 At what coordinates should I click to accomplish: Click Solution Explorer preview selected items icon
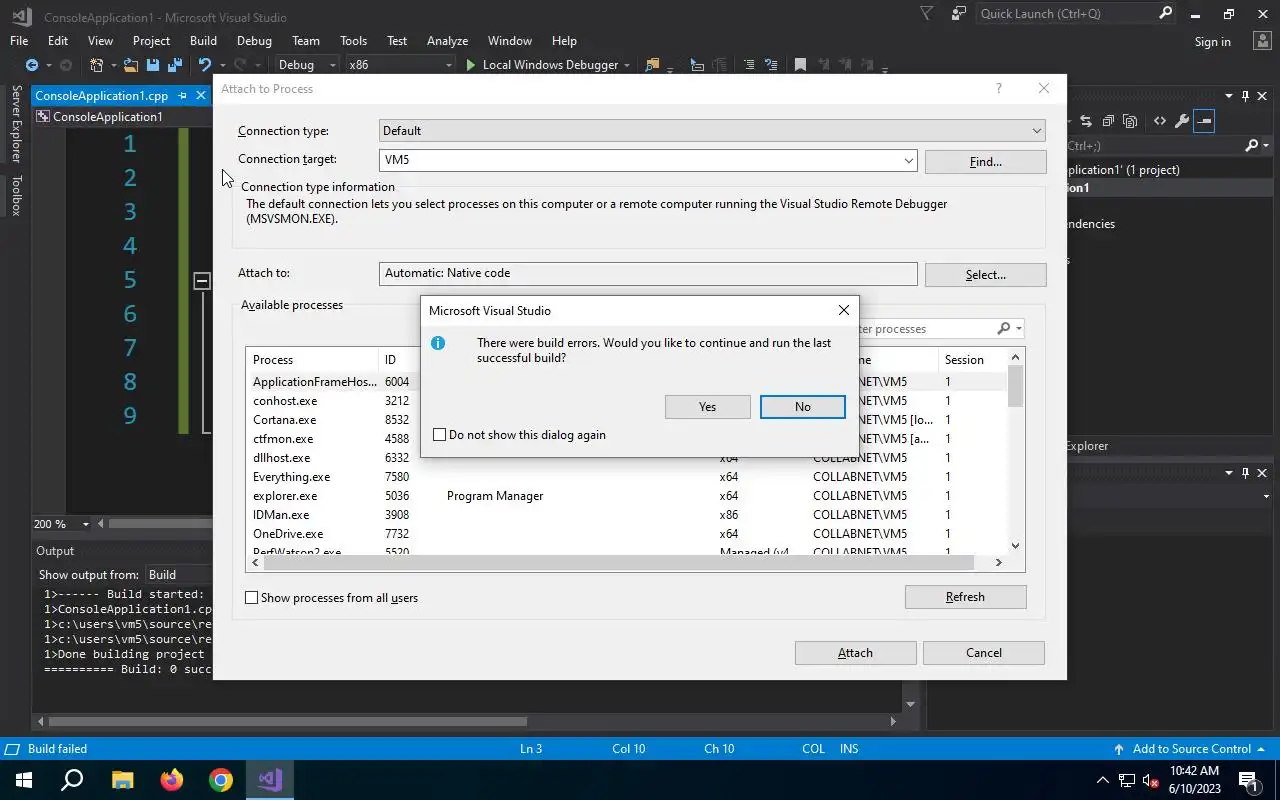(x=1204, y=121)
